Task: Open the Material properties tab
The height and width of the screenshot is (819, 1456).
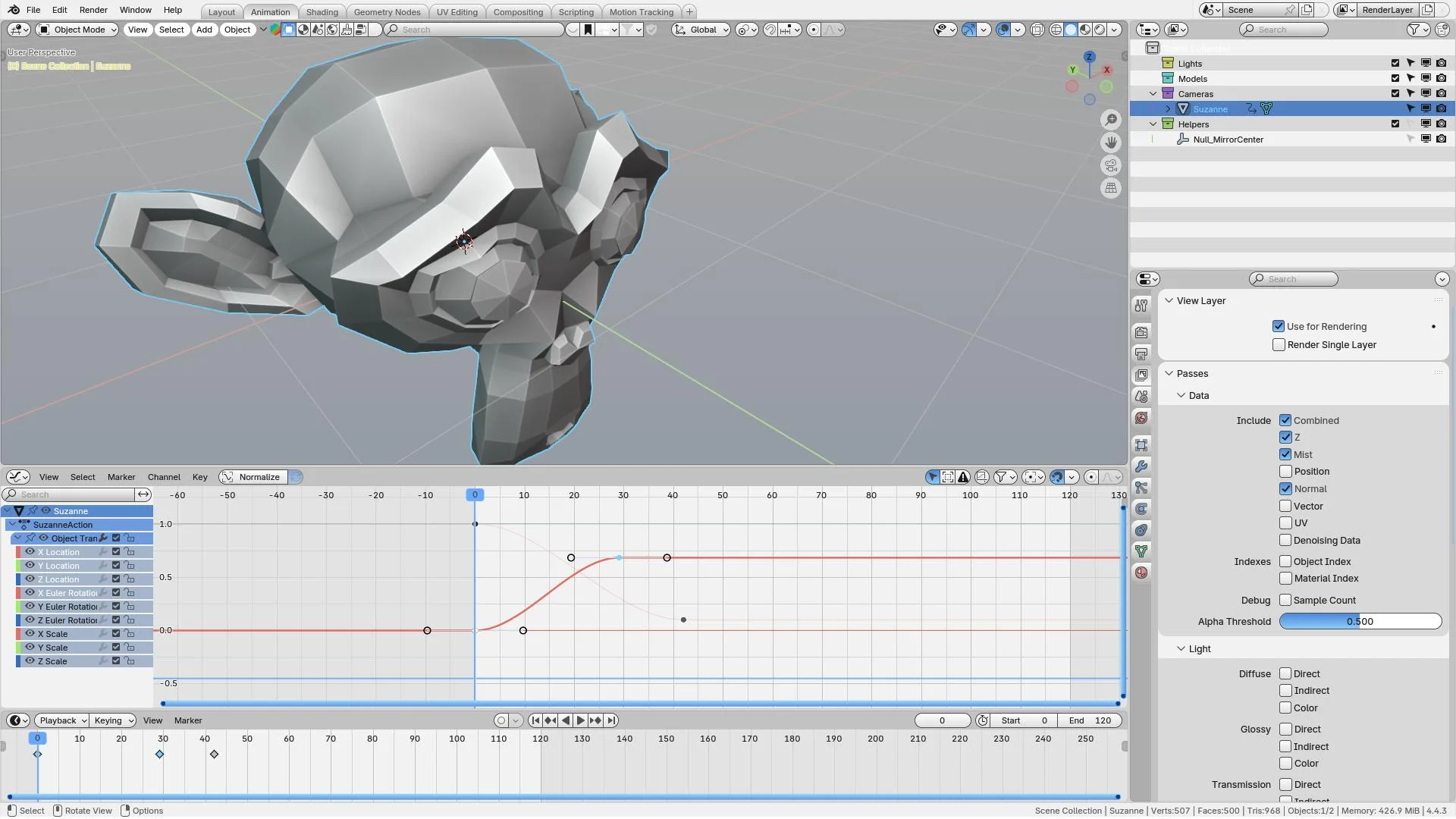Action: (x=1141, y=573)
